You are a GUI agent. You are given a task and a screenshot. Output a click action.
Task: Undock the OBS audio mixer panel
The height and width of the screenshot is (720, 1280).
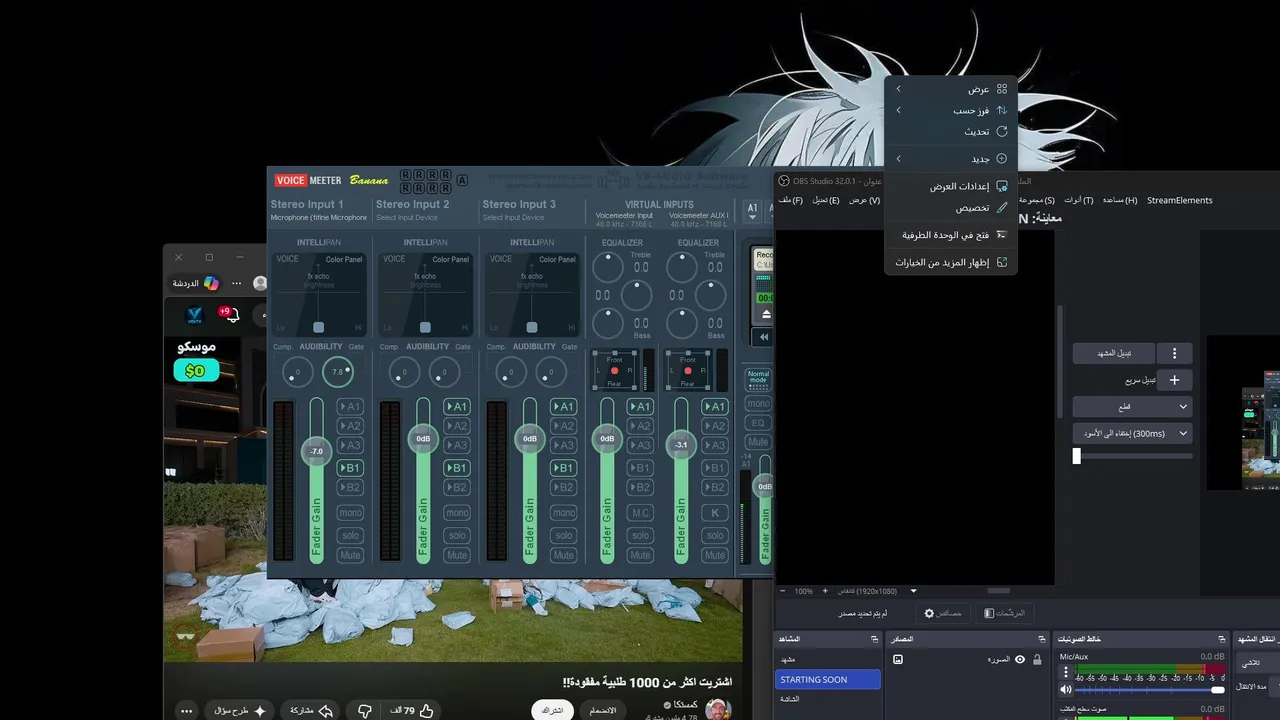pos(1222,639)
